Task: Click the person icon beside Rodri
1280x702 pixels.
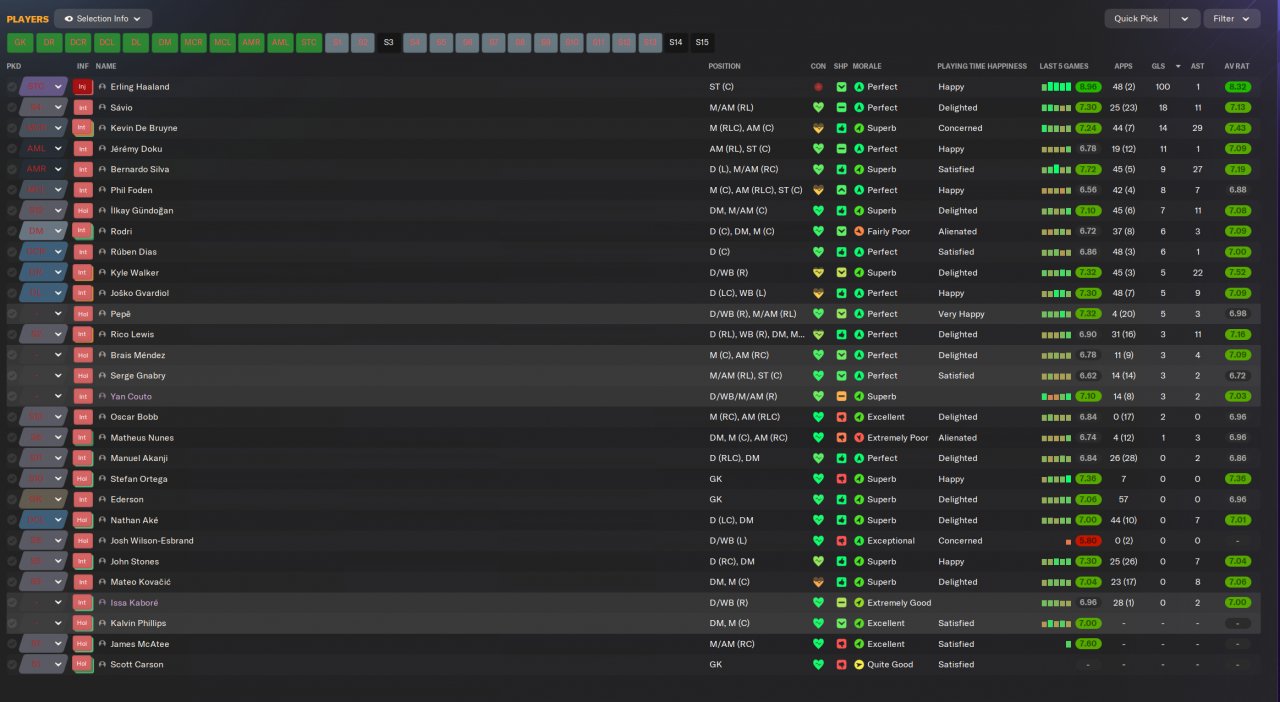Action: click(x=102, y=231)
